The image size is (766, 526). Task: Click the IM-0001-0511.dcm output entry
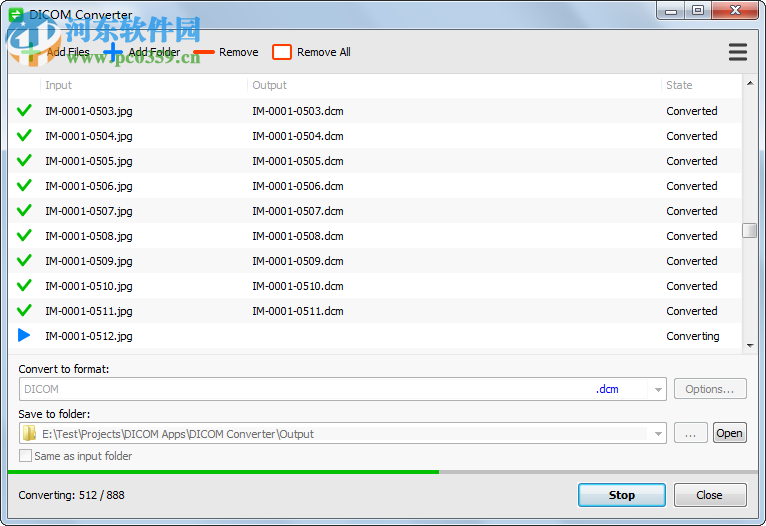[x=298, y=311]
